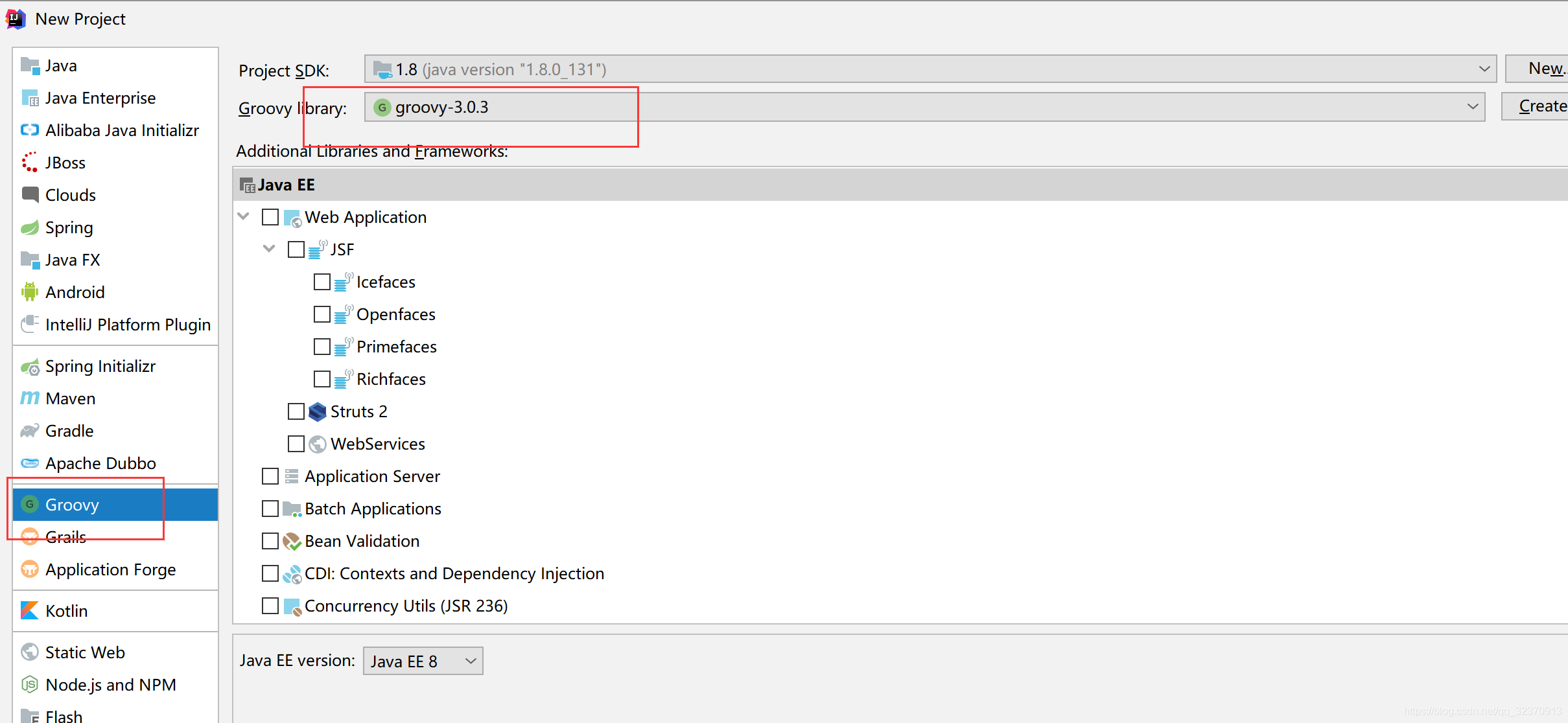Image resolution: width=1568 pixels, height=723 pixels.
Task: Click the JSF framework icon
Action: pyautogui.click(x=318, y=249)
